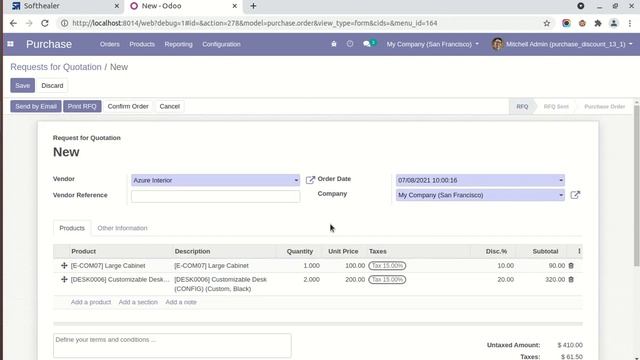Click the browser address bar
The image size is (640, 360).
[x=302, y=23]
